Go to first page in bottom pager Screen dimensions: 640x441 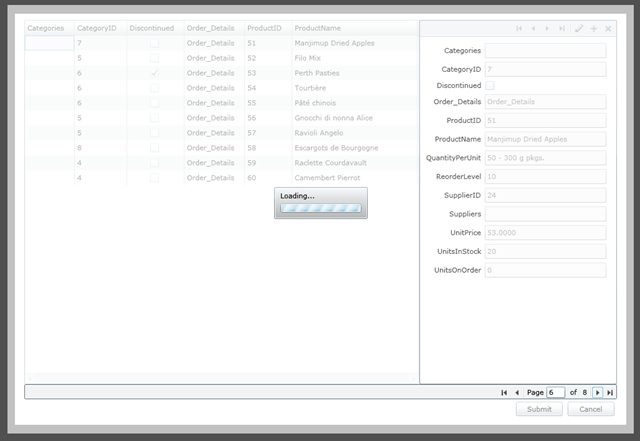[x=504, y=393]
